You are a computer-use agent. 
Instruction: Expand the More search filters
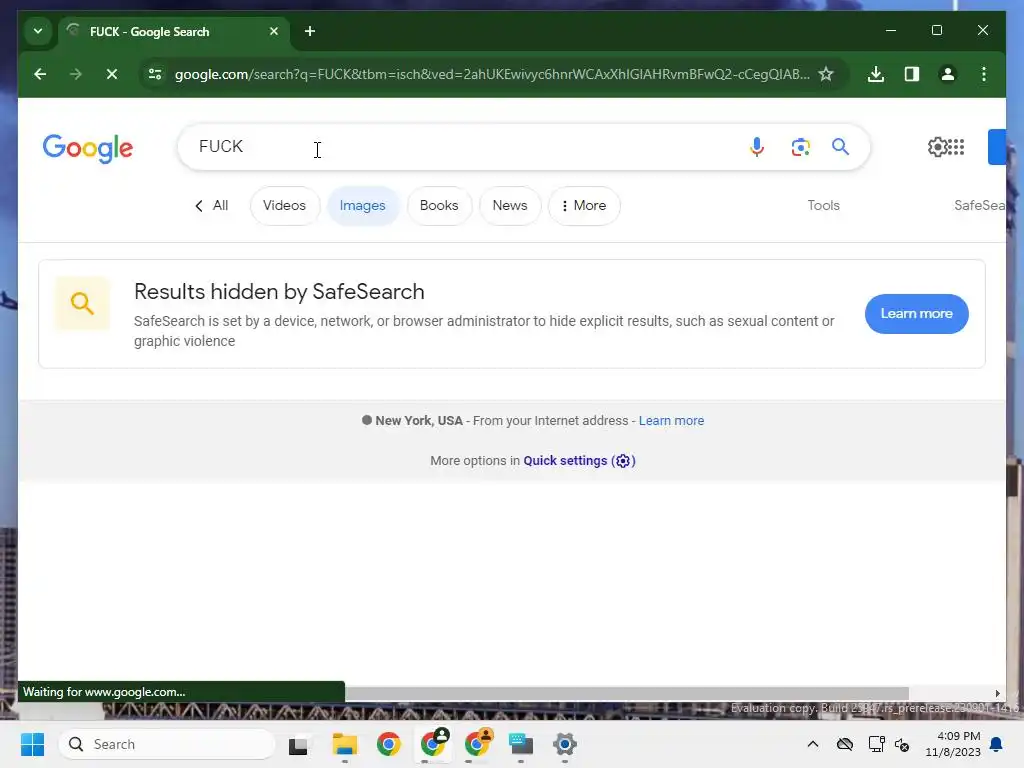click(x=584, y=206)
